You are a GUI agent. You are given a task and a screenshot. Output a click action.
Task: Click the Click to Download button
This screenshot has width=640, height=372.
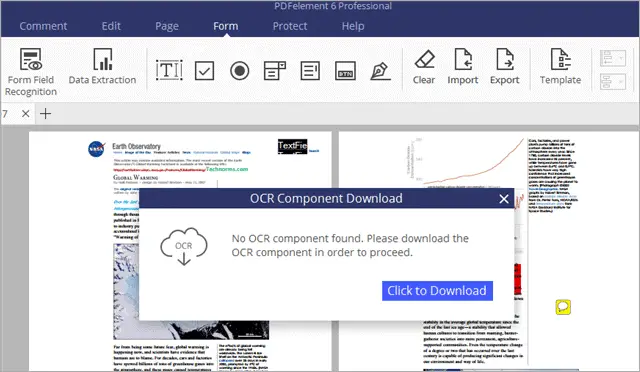point(437,291)
